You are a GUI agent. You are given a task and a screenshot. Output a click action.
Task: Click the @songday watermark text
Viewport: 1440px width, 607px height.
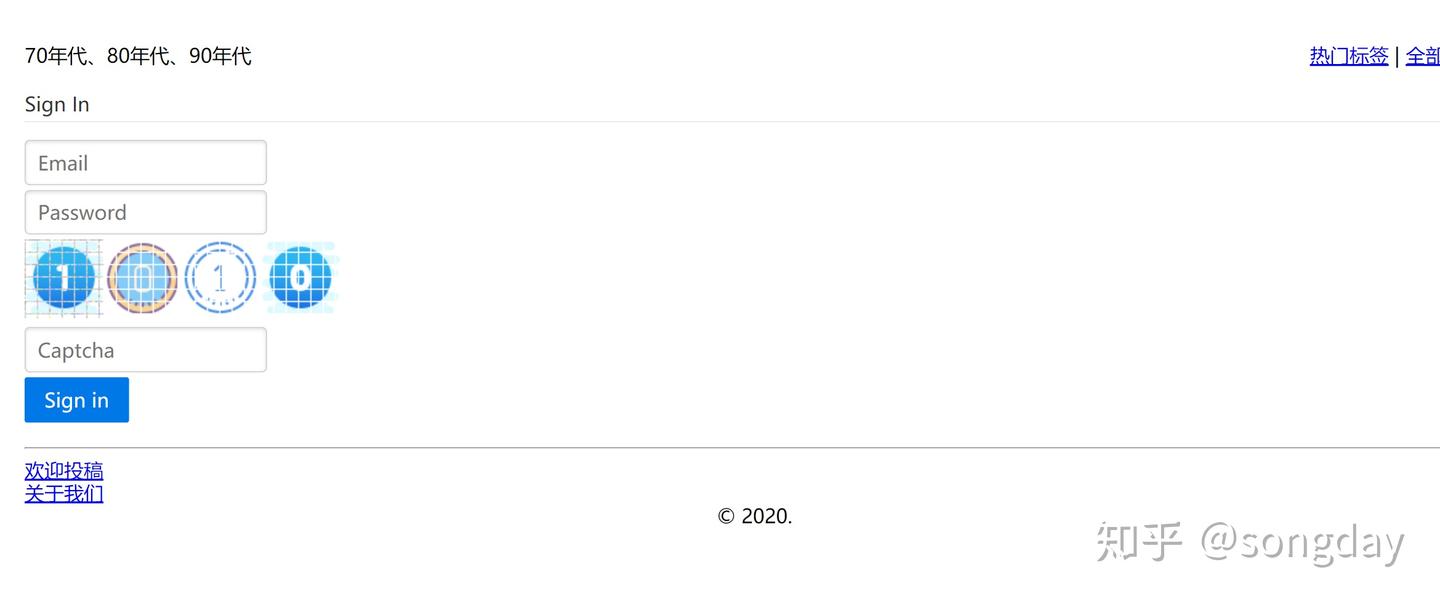tap(1302, 541)
